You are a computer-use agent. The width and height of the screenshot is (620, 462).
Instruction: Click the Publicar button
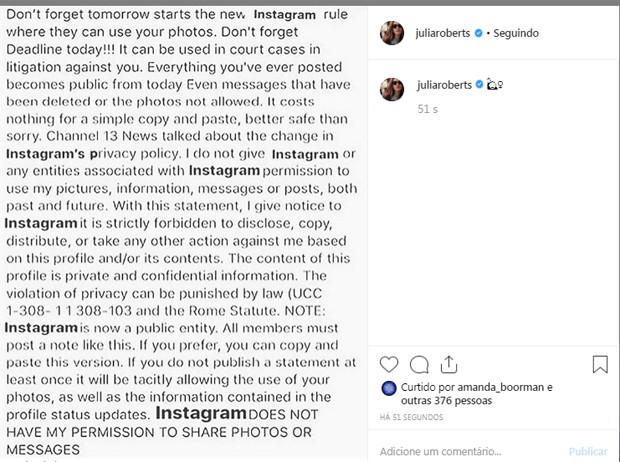coord(588,451)
